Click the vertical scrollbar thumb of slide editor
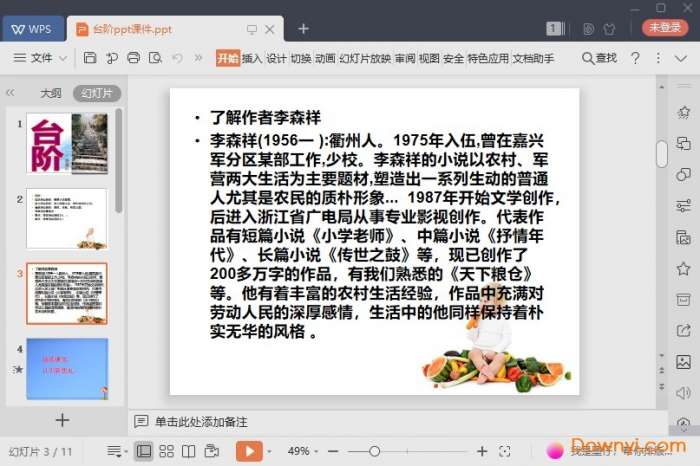The width and height of the screenshot is (700, 466). pyautogui.click(x=662, y=154)
